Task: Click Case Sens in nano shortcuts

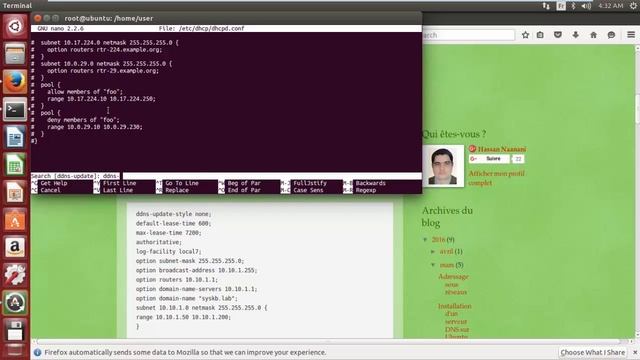Action: coord(308,190)
